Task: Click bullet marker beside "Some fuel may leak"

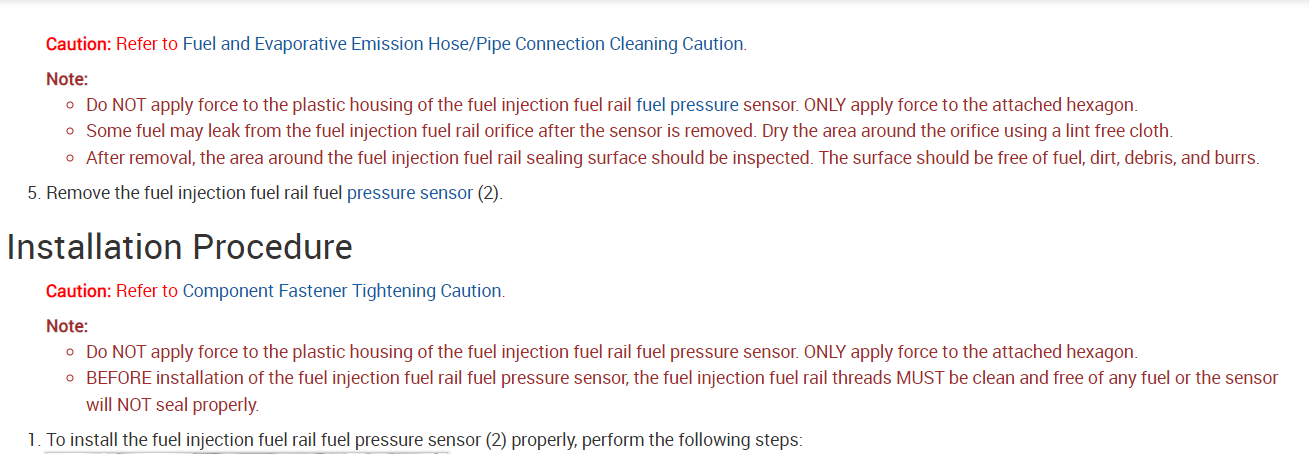Action: [70, 131]
